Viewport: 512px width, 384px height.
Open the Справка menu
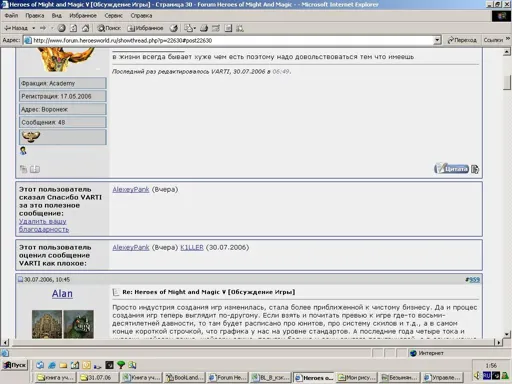(141, 15)
